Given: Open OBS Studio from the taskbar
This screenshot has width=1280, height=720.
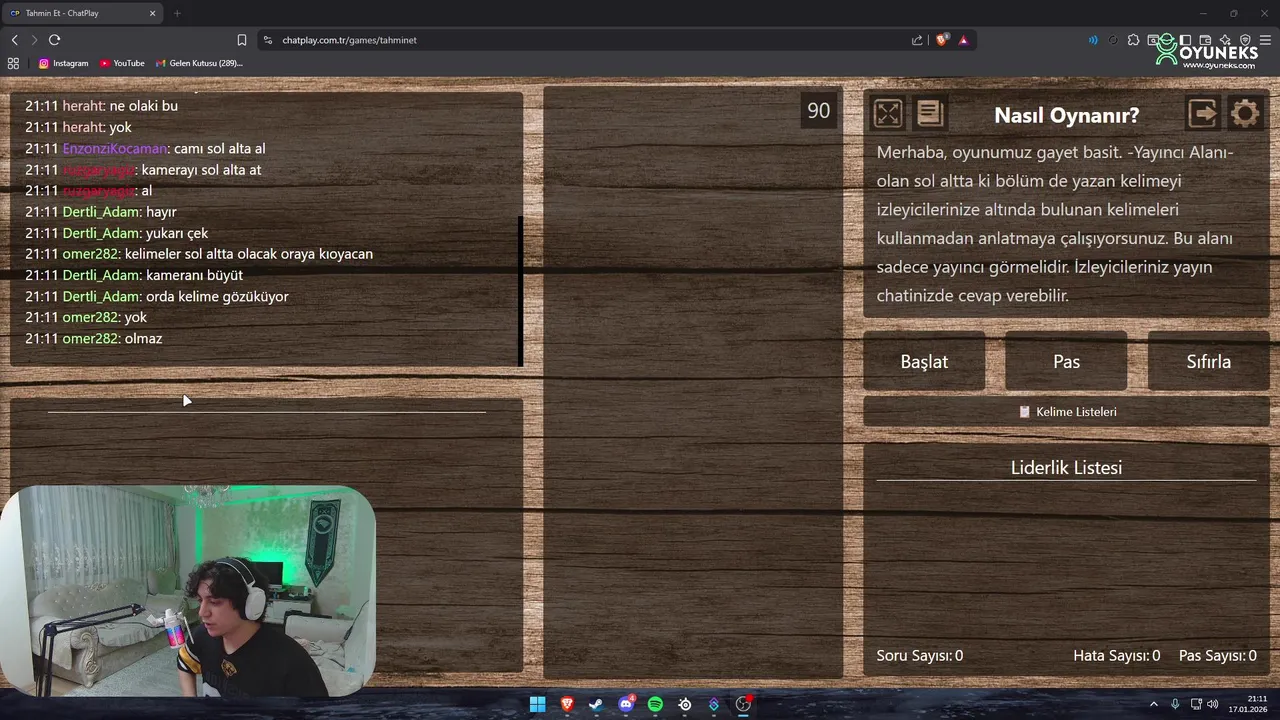Looking at the screenshot, I should pyautogui.click(x=743, y=704).
